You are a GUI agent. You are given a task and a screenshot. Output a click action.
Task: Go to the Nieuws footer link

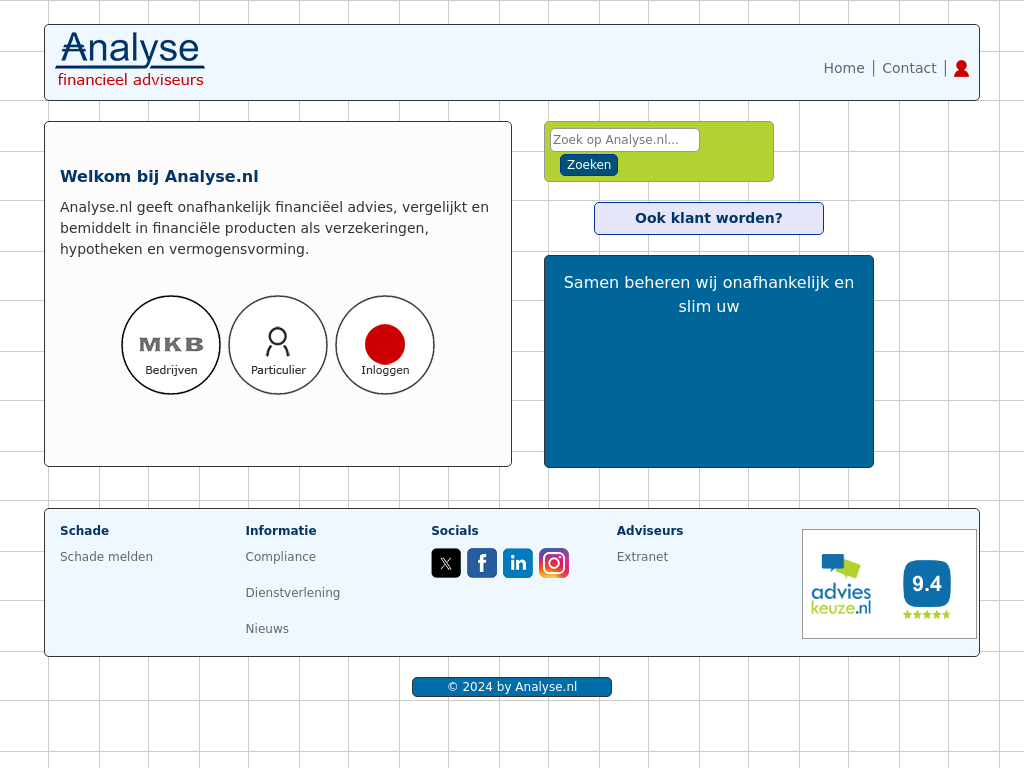coord(267,629)
